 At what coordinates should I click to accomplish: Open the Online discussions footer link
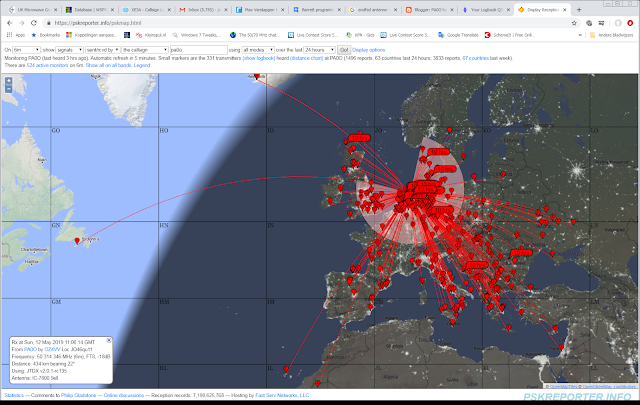124,395
